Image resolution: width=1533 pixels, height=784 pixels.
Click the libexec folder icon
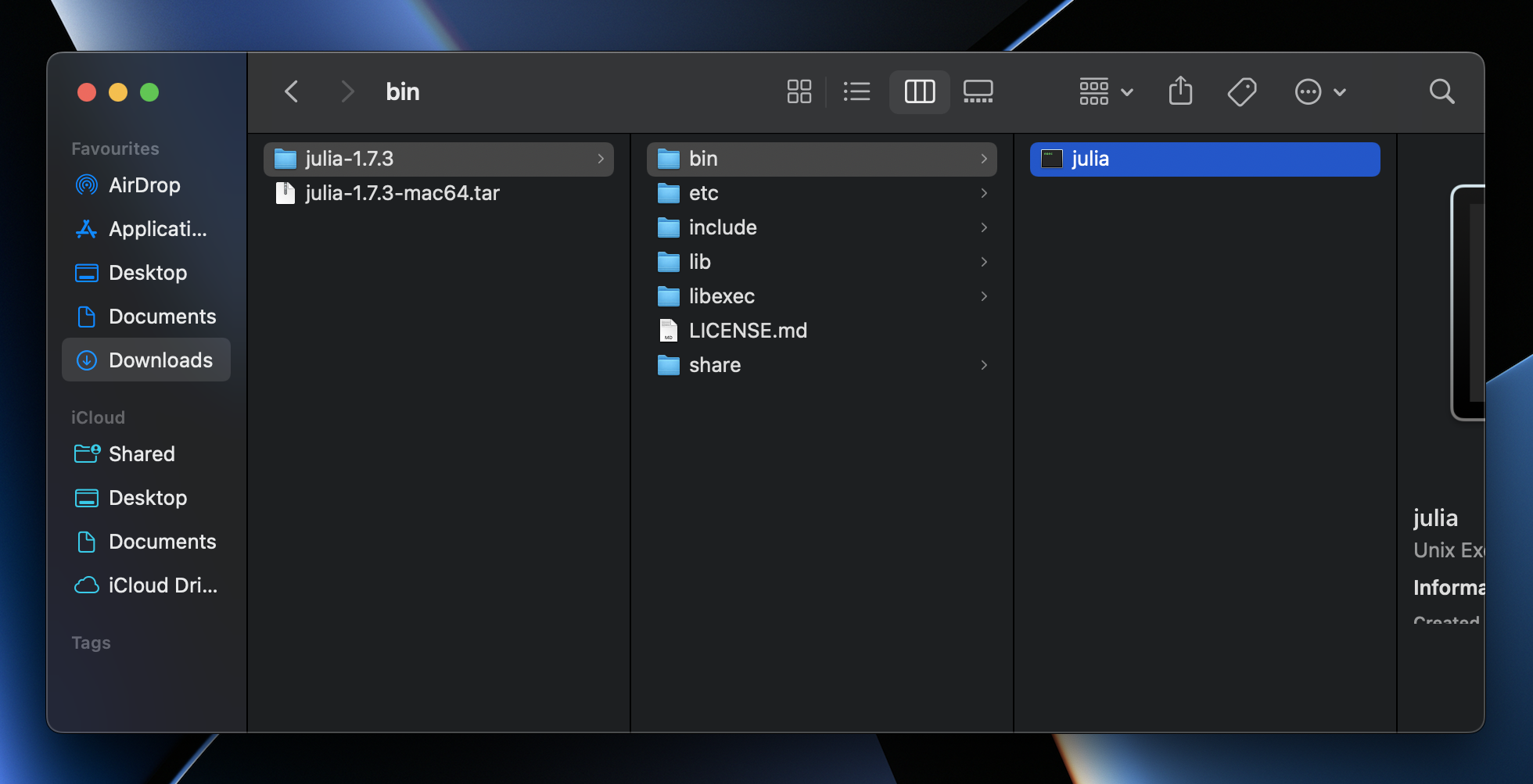[x=669, y=296]
